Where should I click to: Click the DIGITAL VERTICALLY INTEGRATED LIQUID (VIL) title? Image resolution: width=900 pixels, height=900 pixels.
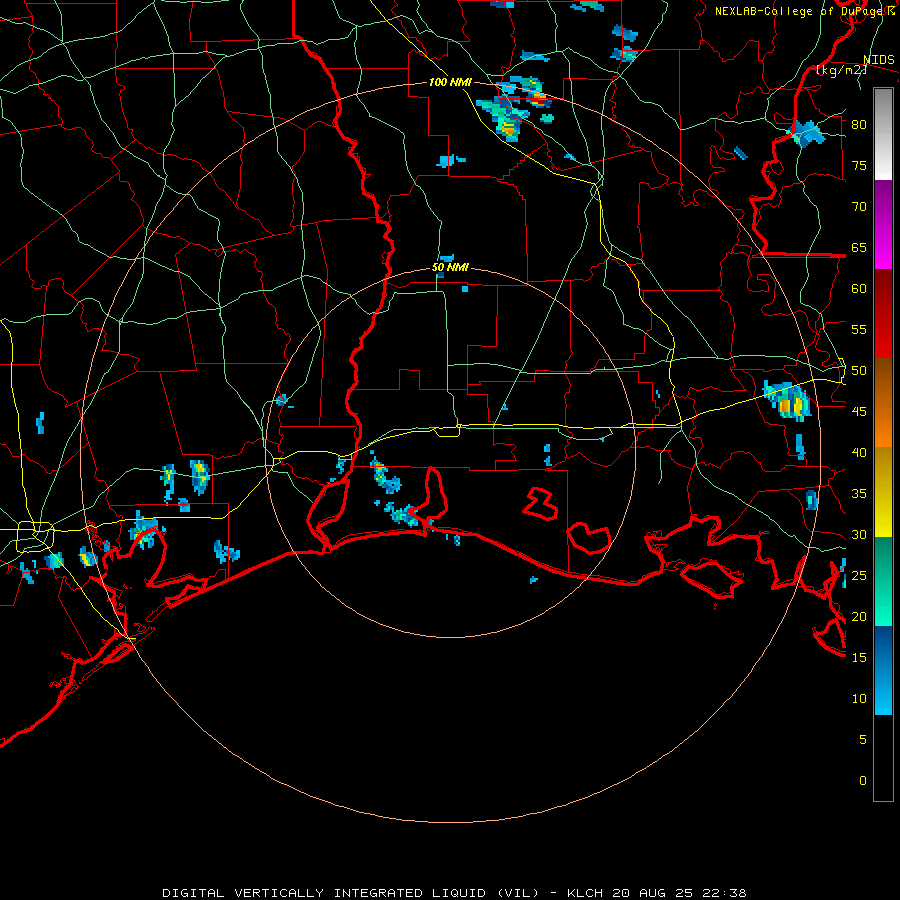(350, 893)
